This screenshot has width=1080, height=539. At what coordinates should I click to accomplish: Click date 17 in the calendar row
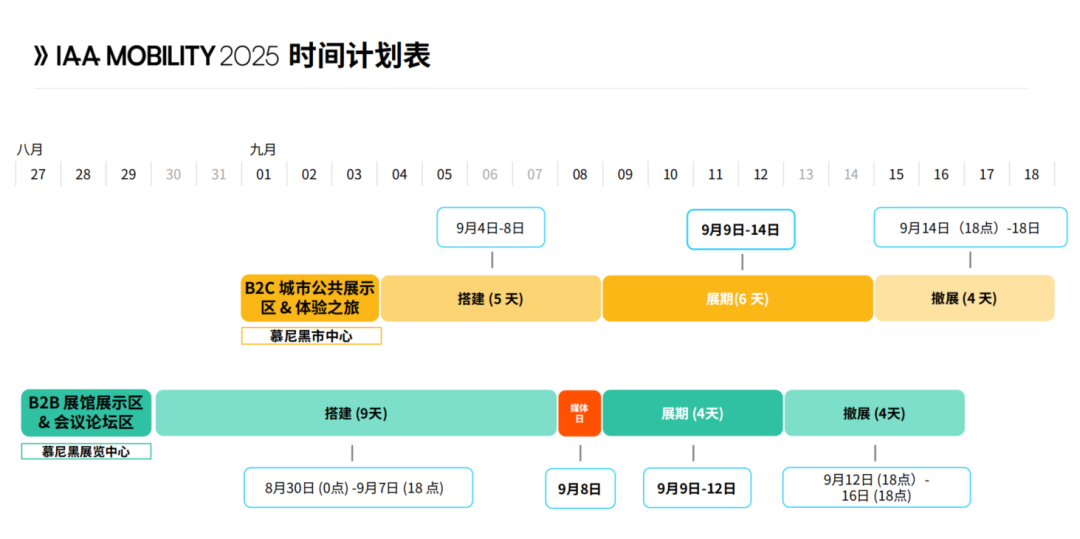click(x=987, y=175)
